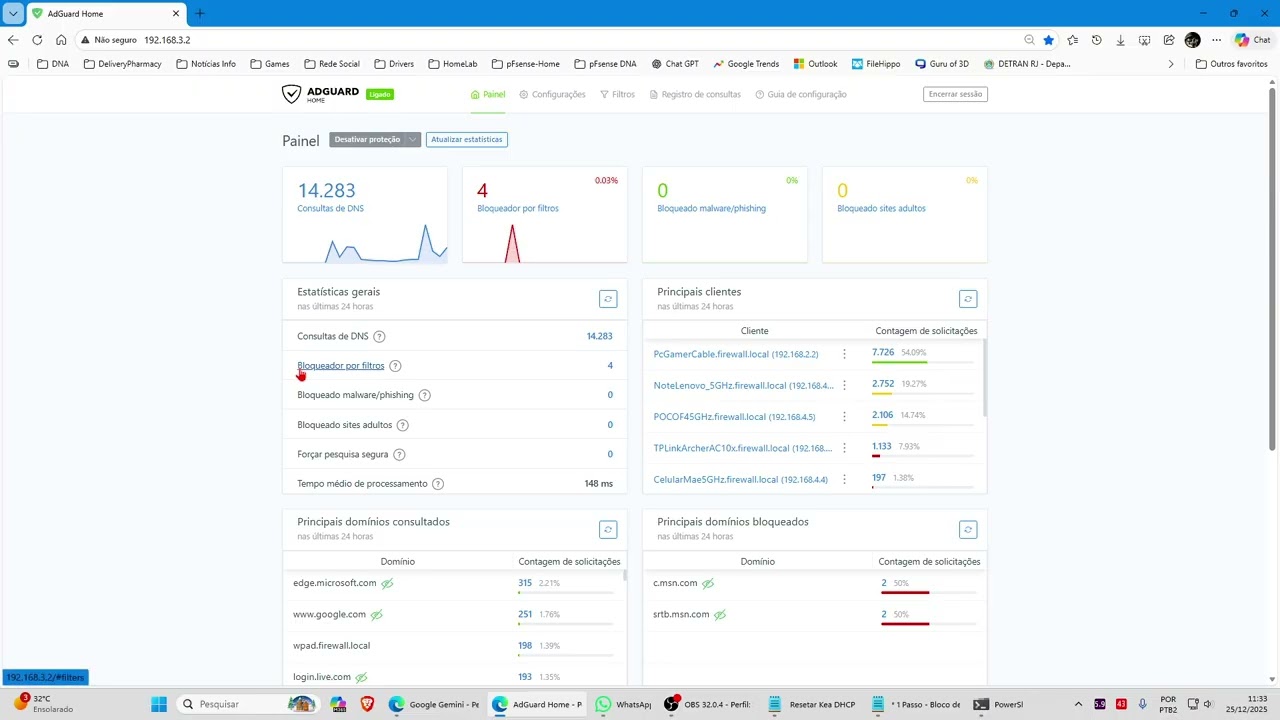Open the HomeLab bookmarks folder
The height and width of the screenshot is (720, 1280).
tap(452, 64)
